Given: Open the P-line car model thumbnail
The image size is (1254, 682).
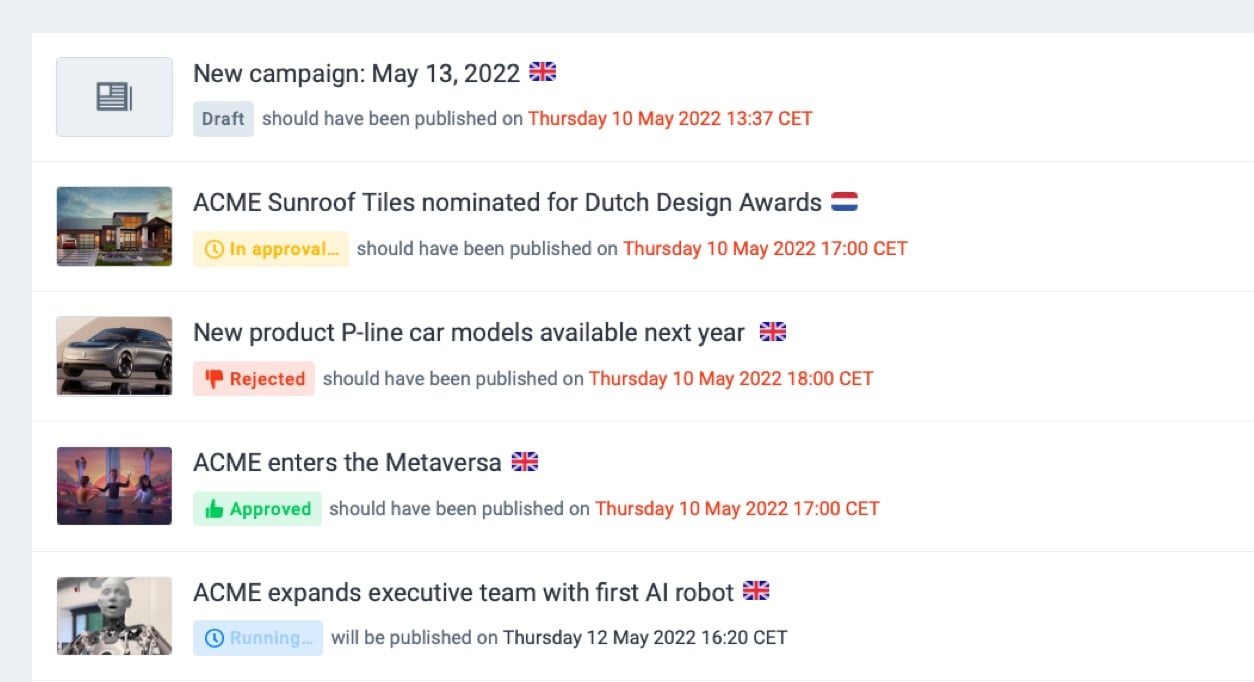Looking at the screenshot, I should click(x=114, y=356).
